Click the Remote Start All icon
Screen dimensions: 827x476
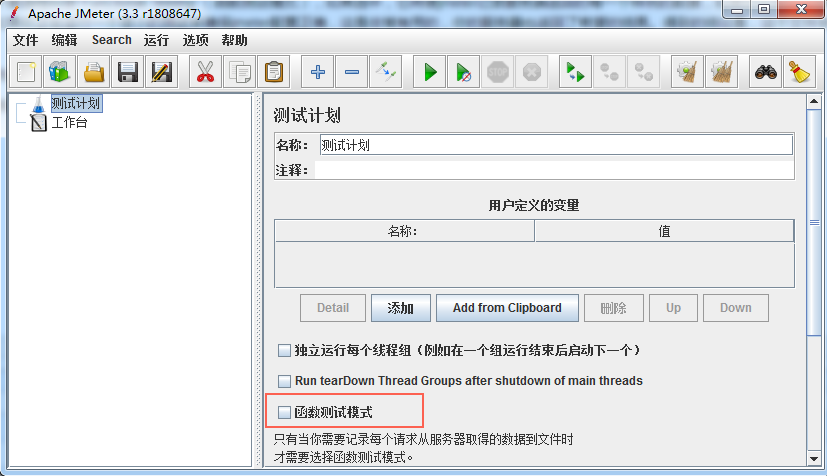575,72
